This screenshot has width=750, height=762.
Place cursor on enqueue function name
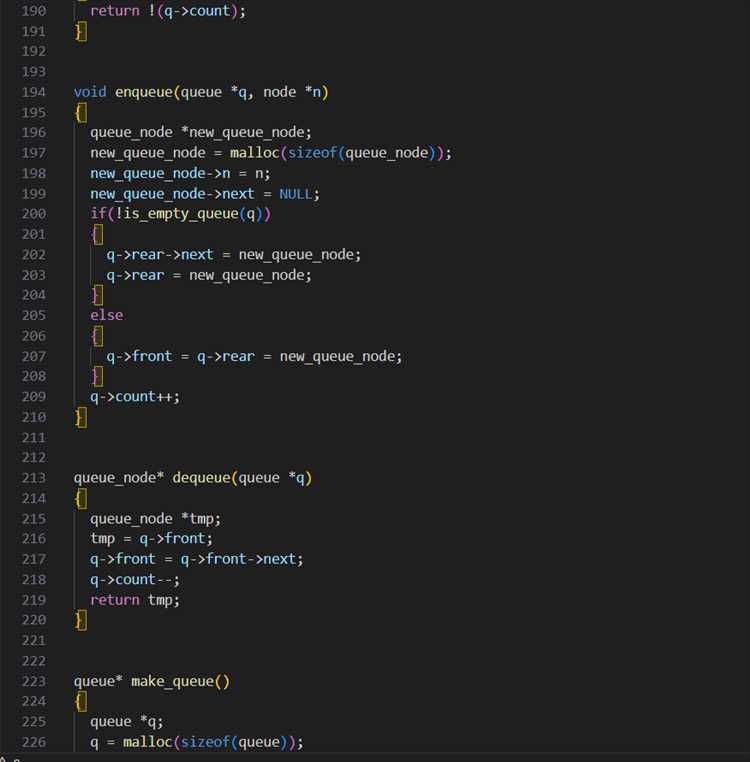[144, 92]
